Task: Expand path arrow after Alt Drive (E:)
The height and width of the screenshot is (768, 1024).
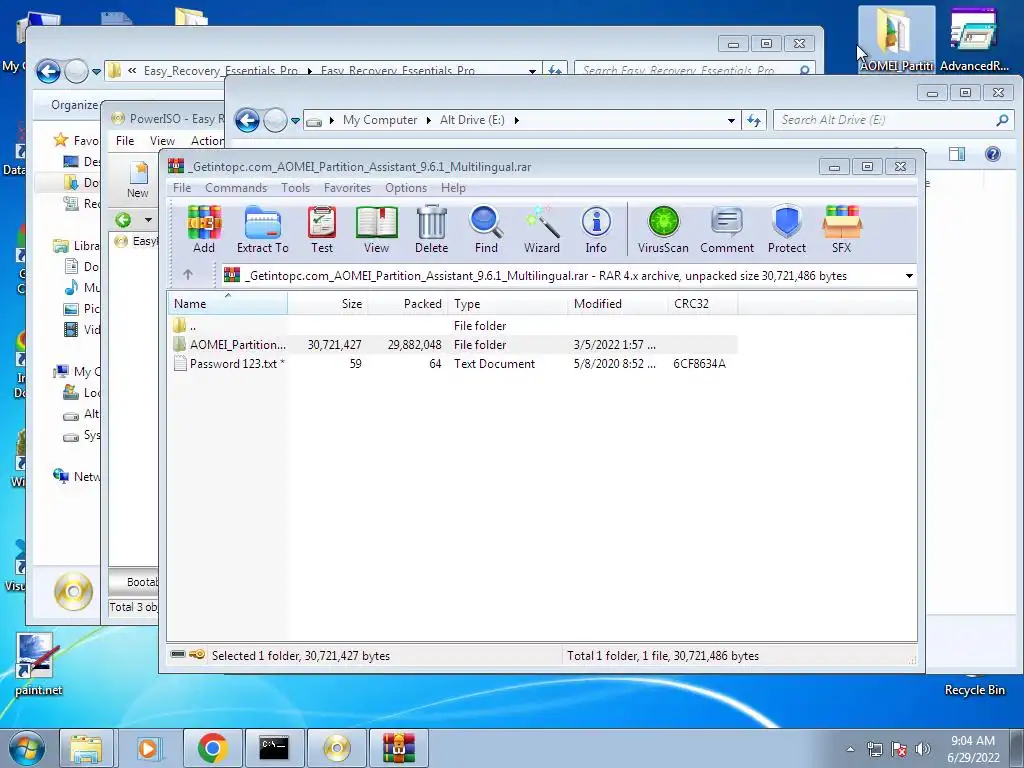Action: point(516,120)
